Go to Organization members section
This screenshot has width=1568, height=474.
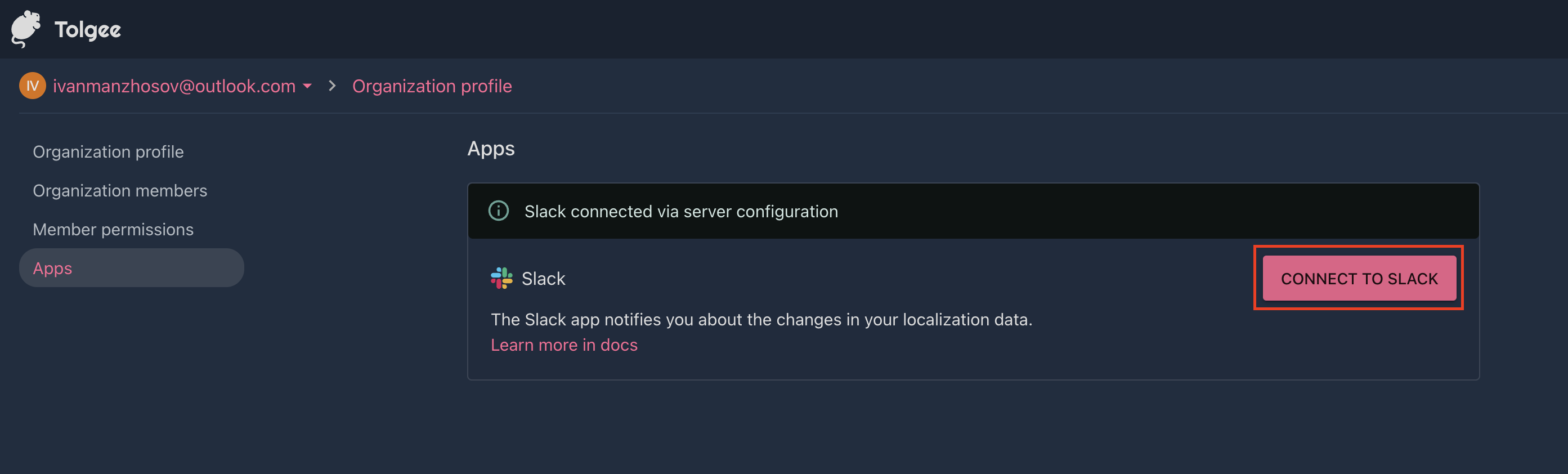(120, 190)
